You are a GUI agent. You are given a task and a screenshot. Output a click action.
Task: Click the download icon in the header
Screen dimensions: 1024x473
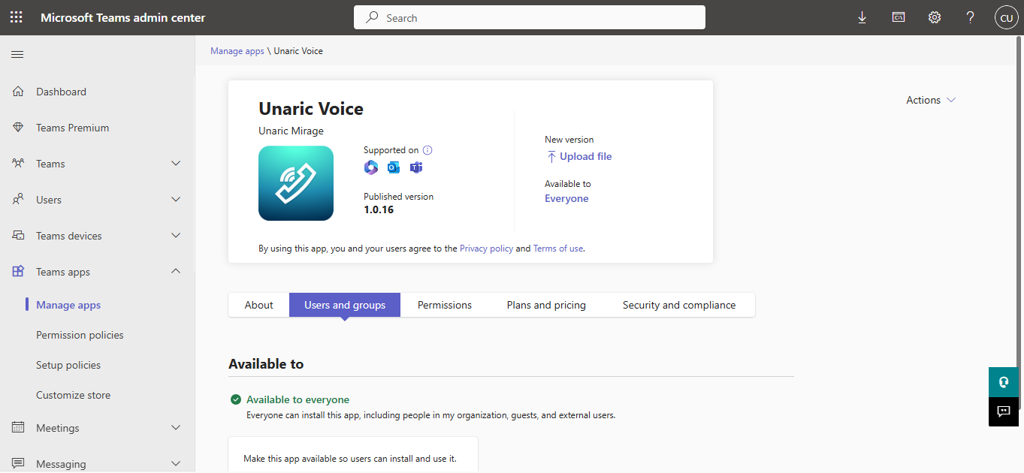[862, 18]
